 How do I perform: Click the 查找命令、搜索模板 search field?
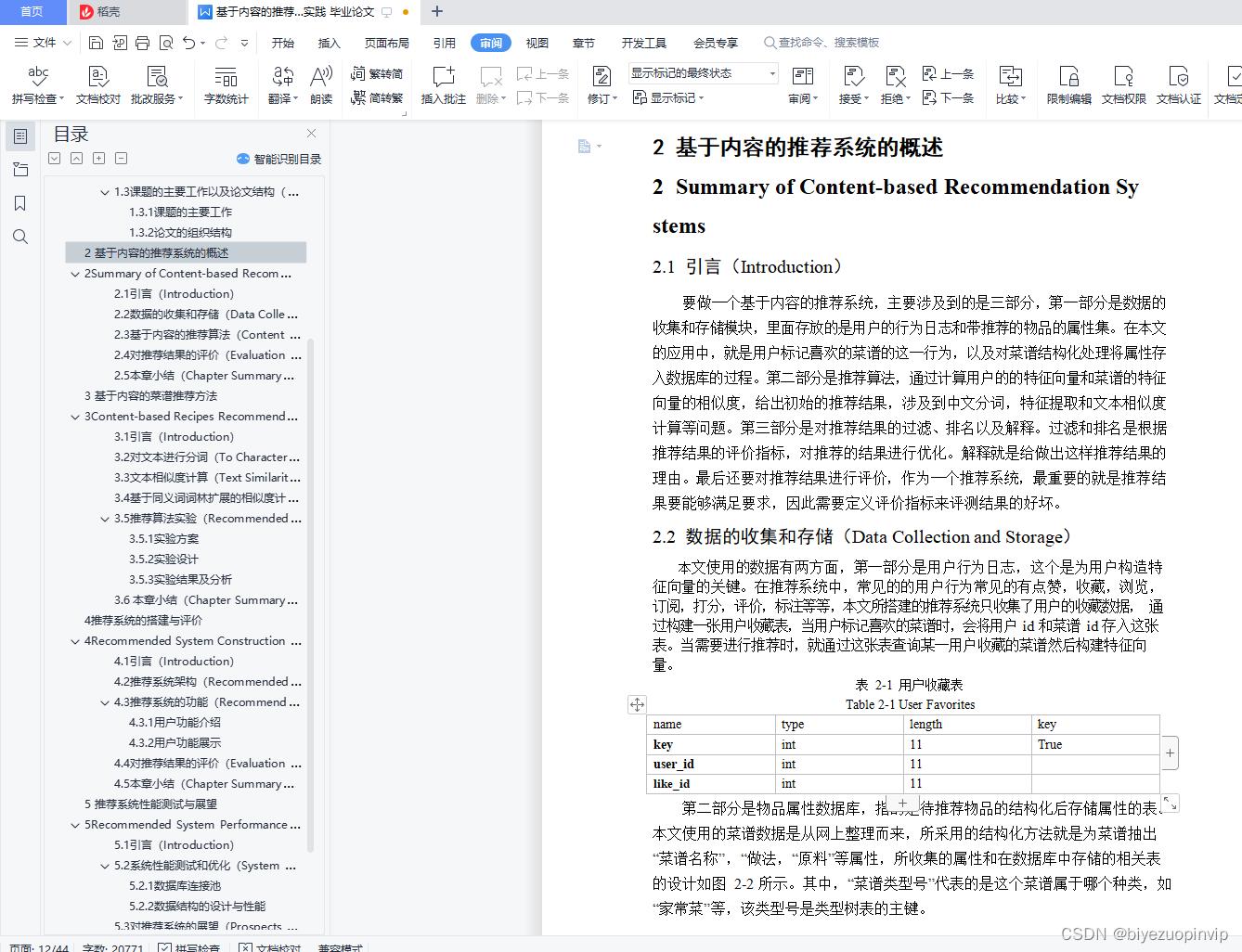tap(822, 43)
